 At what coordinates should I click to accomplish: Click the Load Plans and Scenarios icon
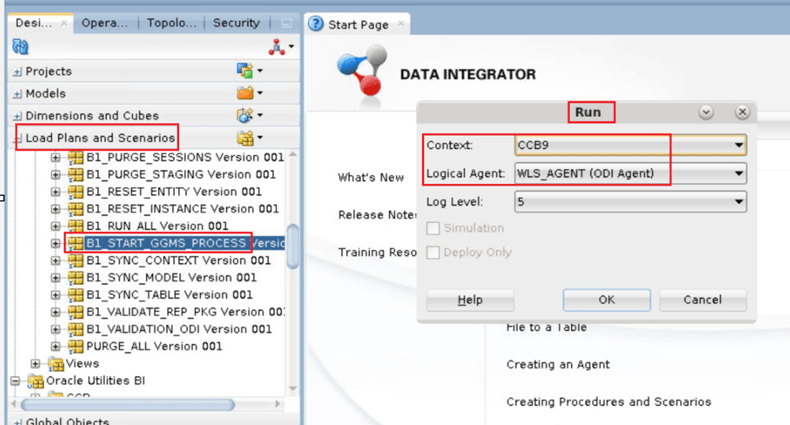pyautogui.click(x=245, y=137)
